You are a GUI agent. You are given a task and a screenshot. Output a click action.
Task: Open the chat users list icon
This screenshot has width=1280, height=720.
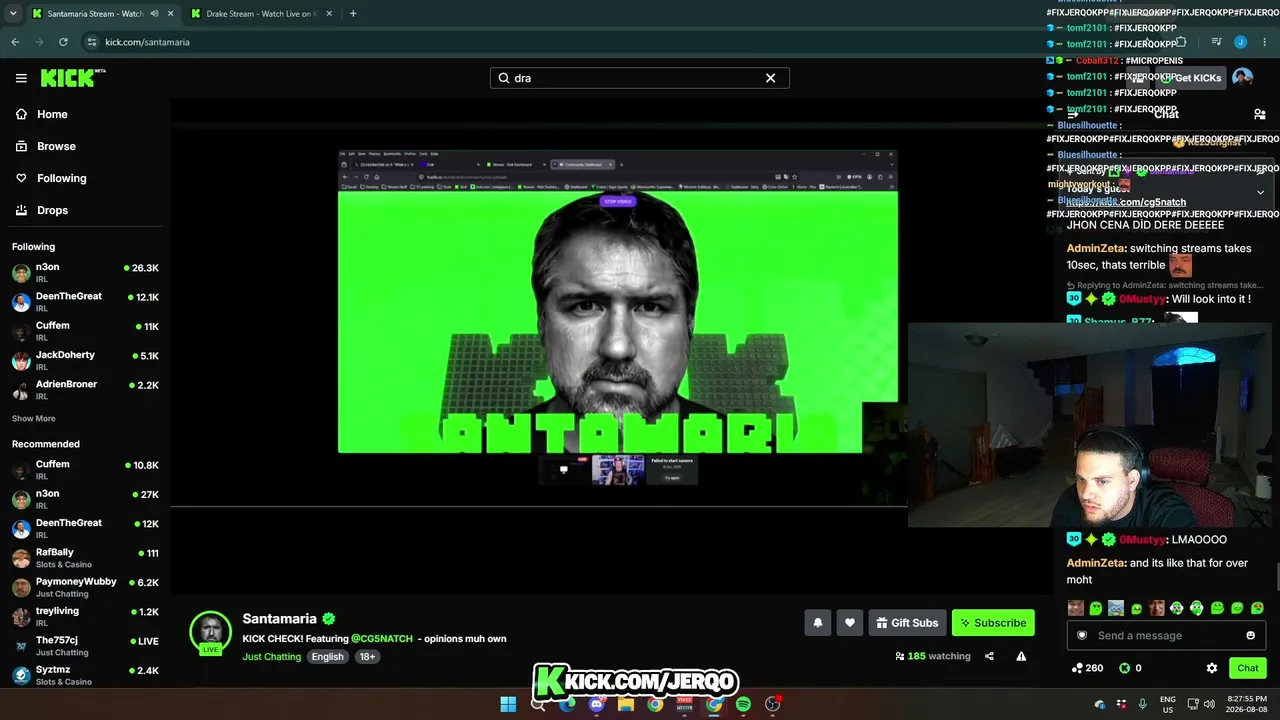click(x=1259, y=114)
